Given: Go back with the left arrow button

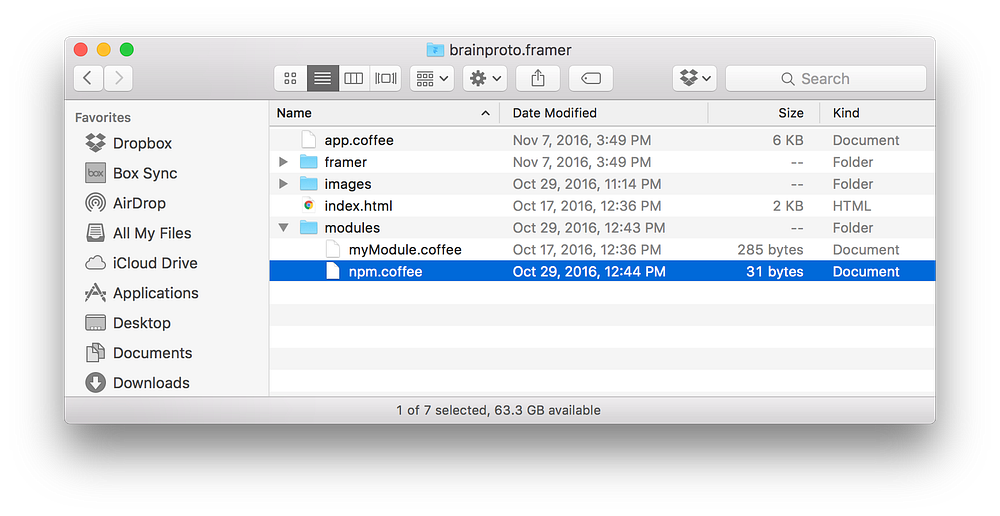Looking at the screenshot, I should click(89, 78).
